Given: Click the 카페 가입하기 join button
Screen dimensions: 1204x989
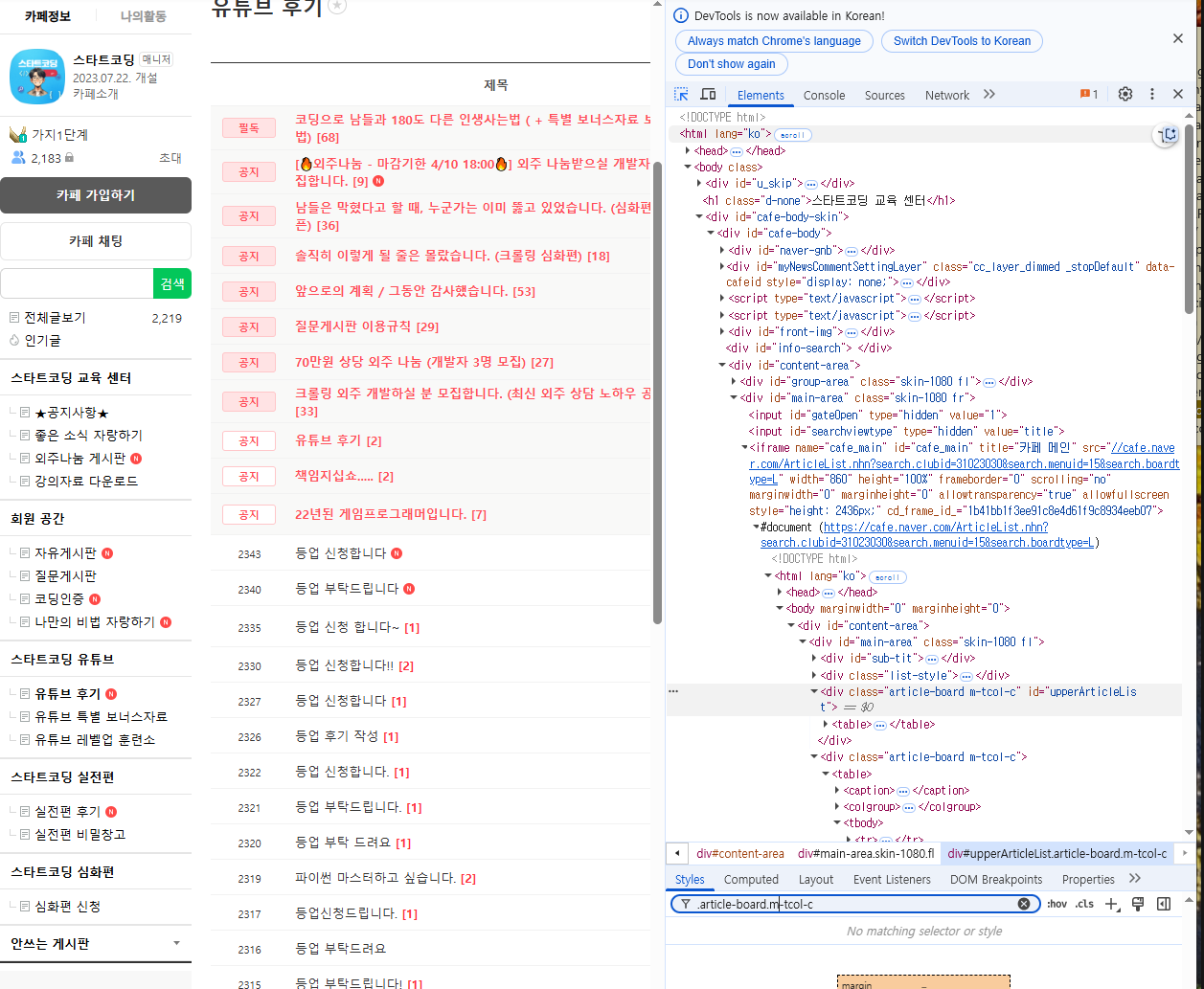Looking at the screenshot, I should [96, 195].
